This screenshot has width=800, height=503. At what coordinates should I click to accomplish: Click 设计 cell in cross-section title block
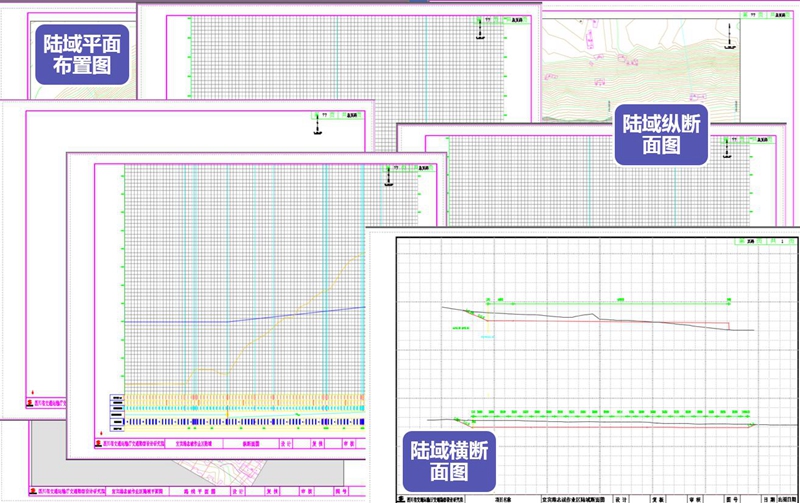click(621, 494)
